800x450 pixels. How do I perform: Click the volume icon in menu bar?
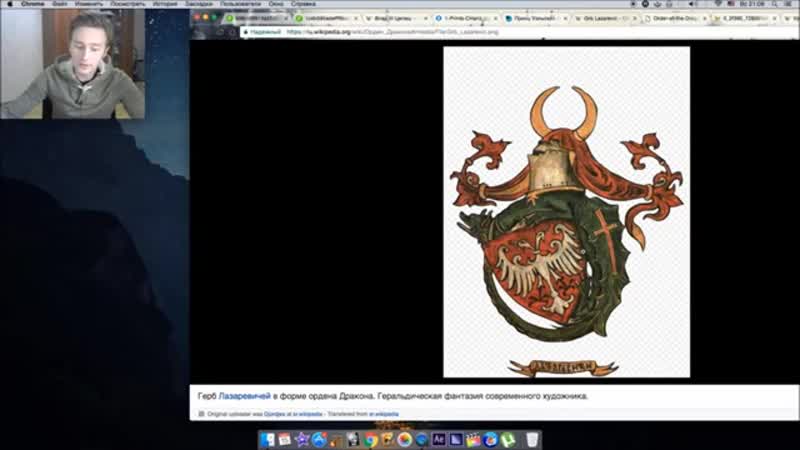(693, 4)
